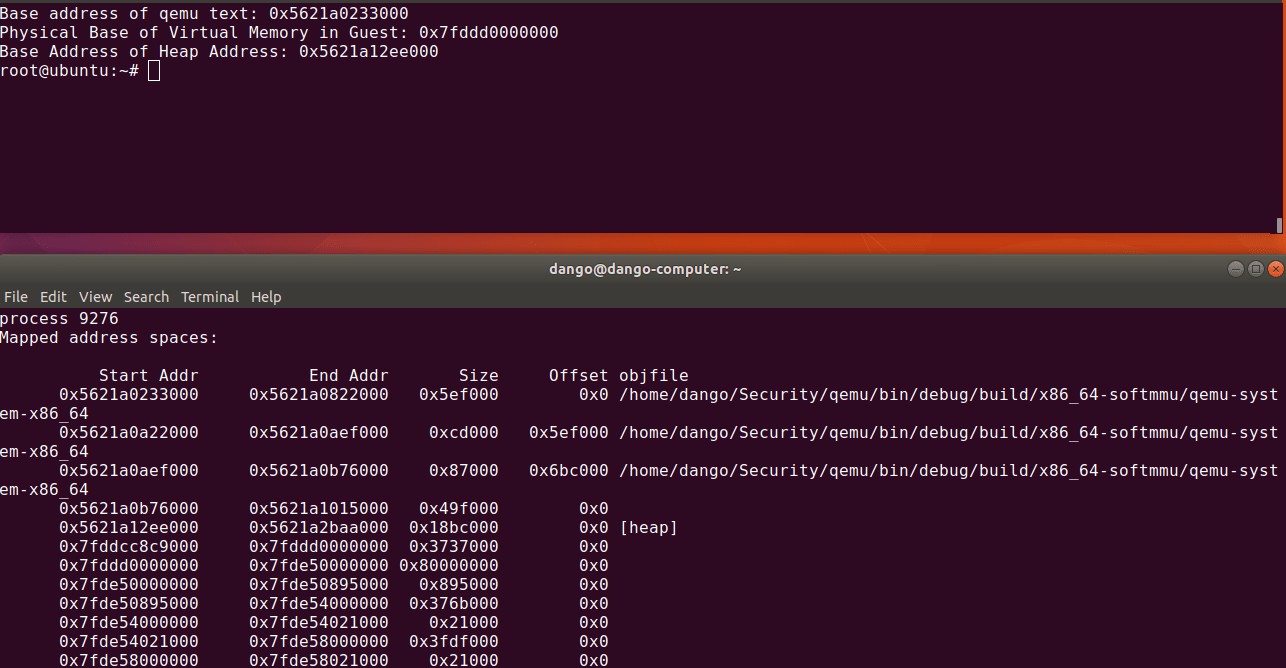
Task: Close the dango@dango-computer terminal window
Action: (x=1275, y=269)
